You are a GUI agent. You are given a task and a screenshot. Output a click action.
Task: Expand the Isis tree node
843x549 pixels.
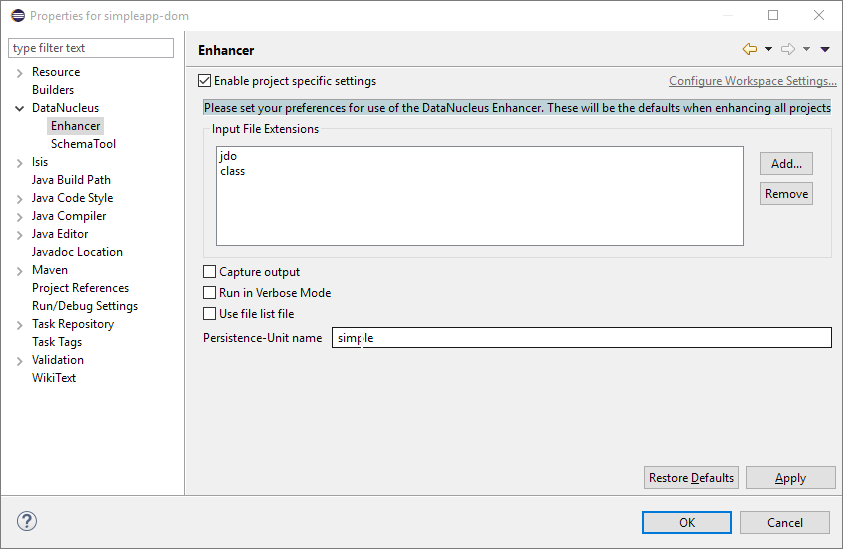click(x=19, y=163)
